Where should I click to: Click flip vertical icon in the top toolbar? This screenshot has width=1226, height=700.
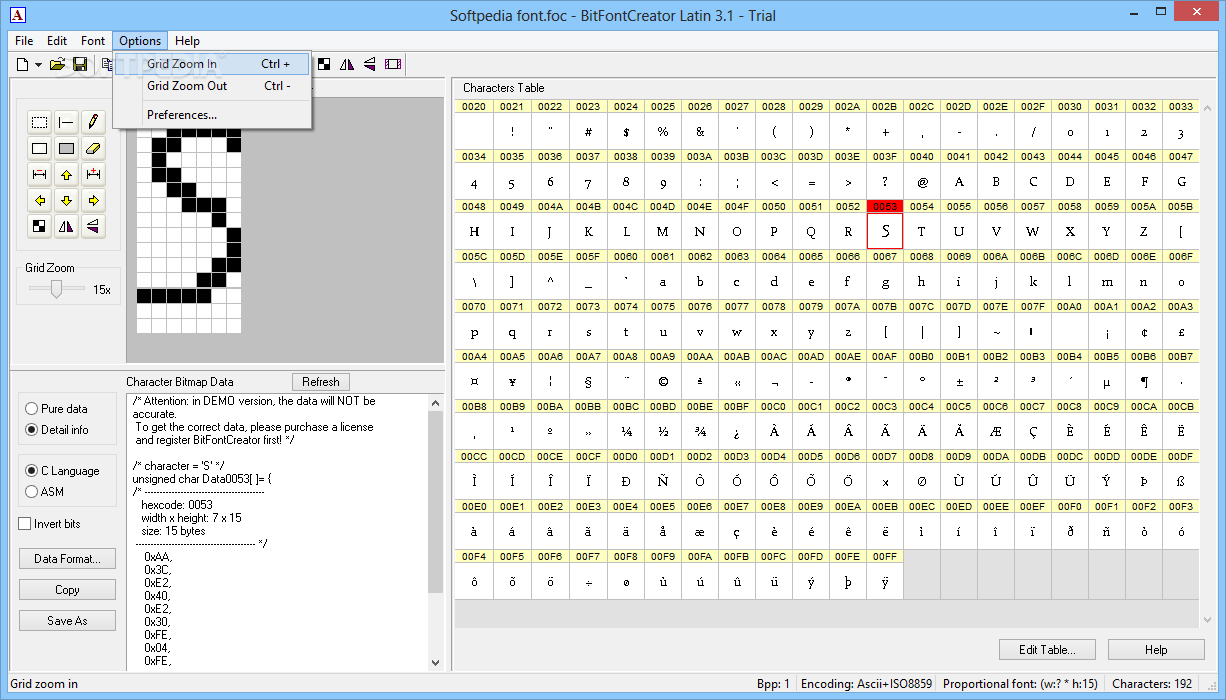(x=370, y=64)
